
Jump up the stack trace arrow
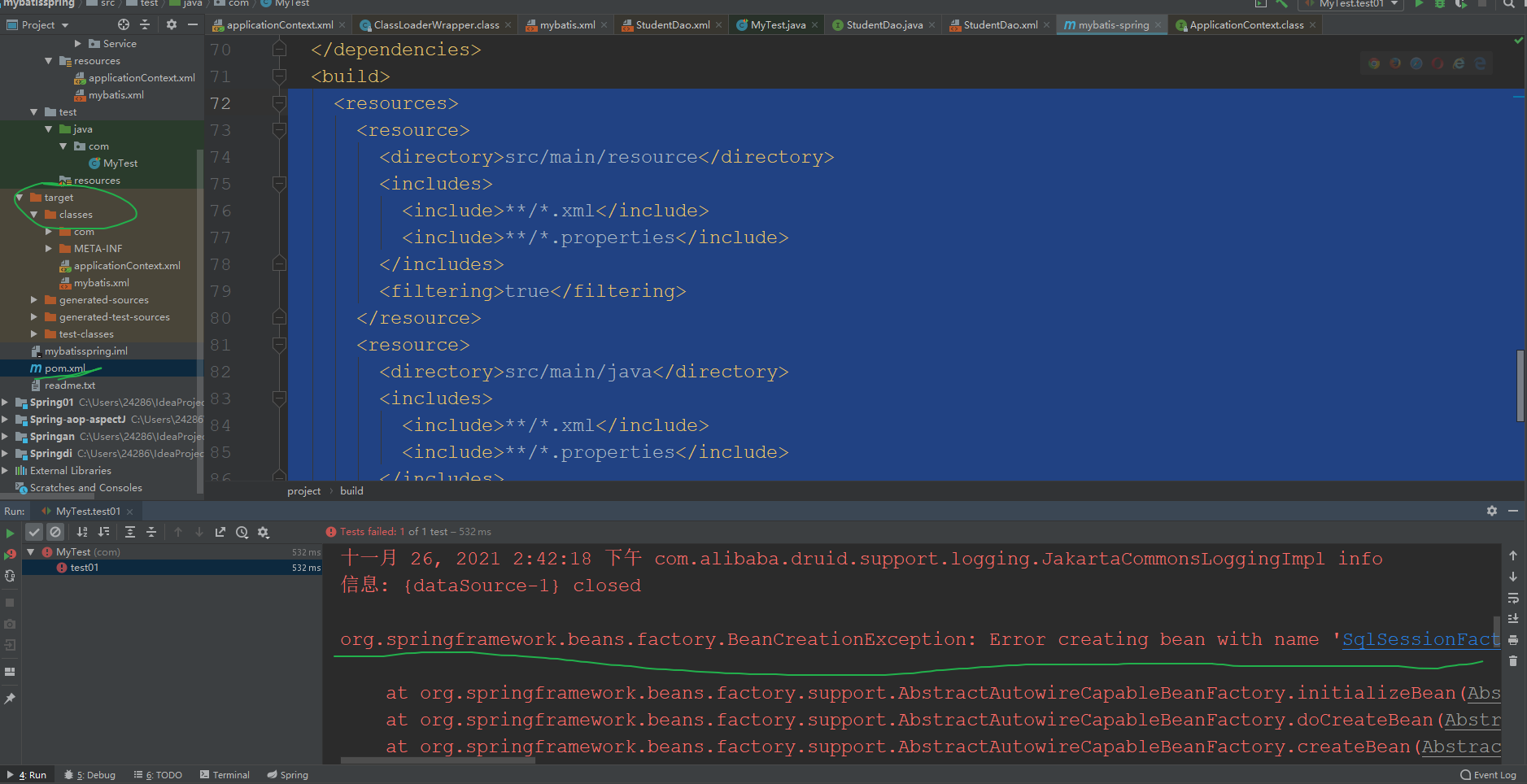pos(1513,555)
